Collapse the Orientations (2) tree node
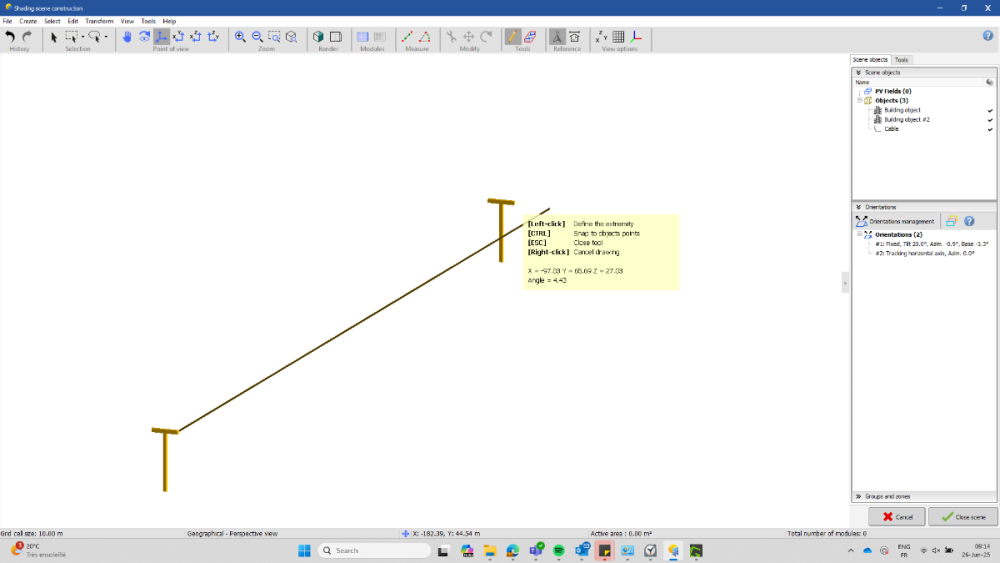 [x=858, y=235]
